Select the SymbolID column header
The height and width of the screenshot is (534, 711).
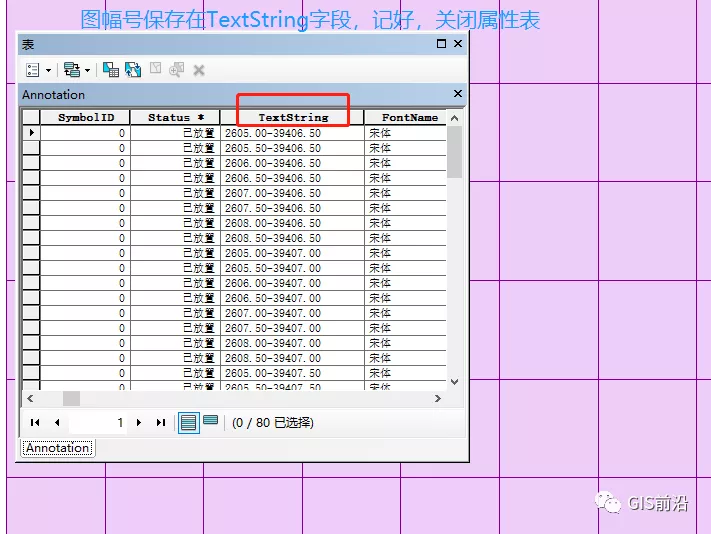86,117
